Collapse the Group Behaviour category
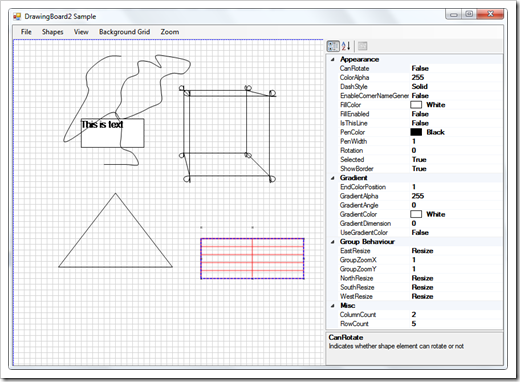Image resolution: width=520 pixels, height=382 pixels. 332,242
